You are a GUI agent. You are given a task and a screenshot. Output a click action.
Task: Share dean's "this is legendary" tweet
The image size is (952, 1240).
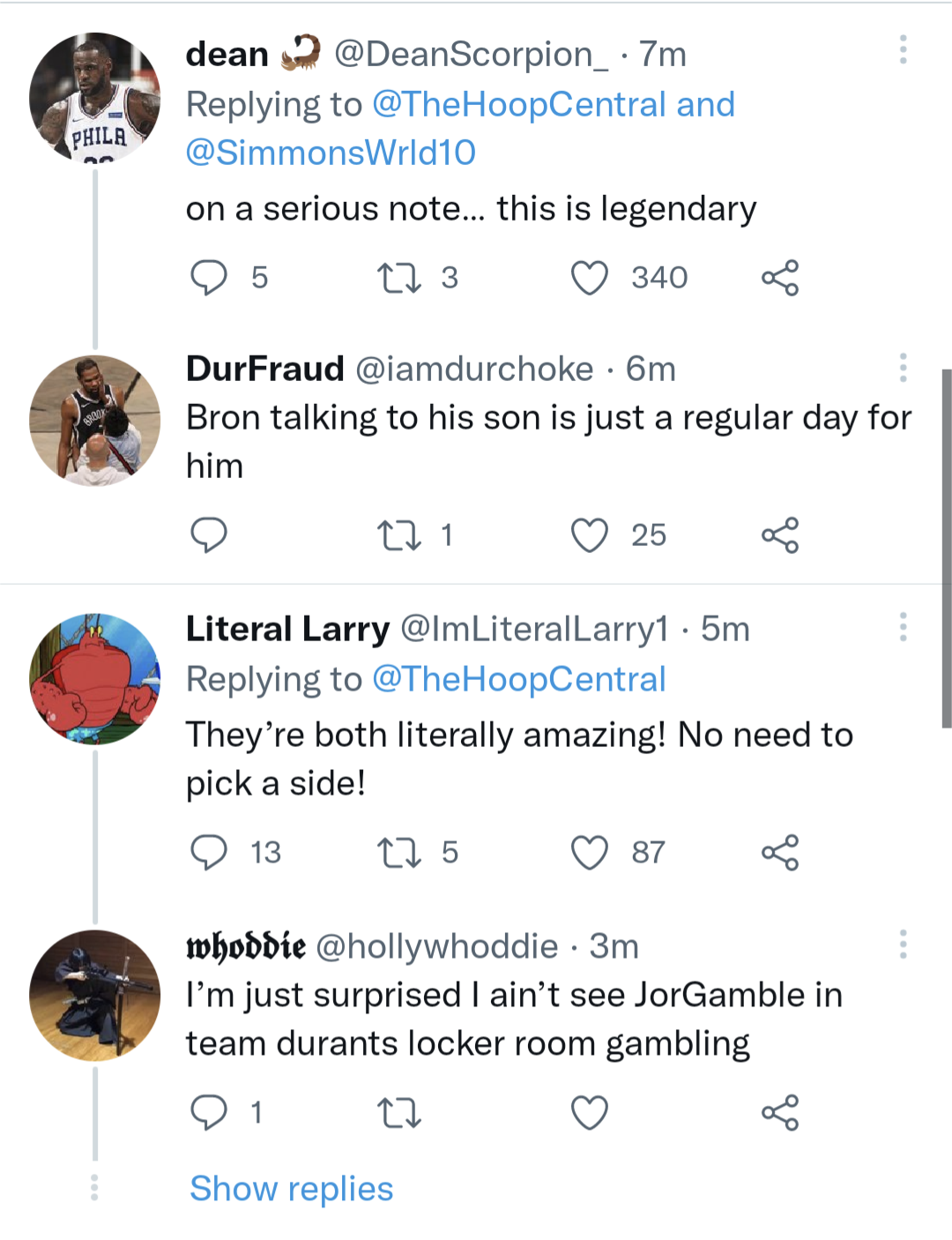(780, 278)
